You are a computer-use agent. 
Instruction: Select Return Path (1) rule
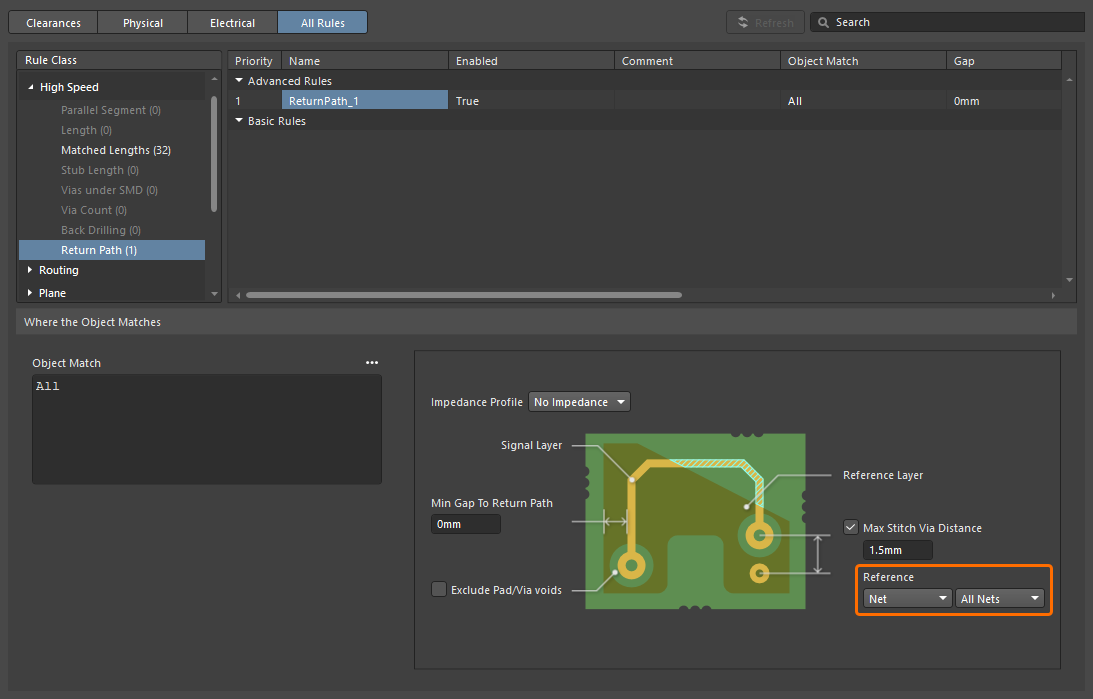pos(112,250)
